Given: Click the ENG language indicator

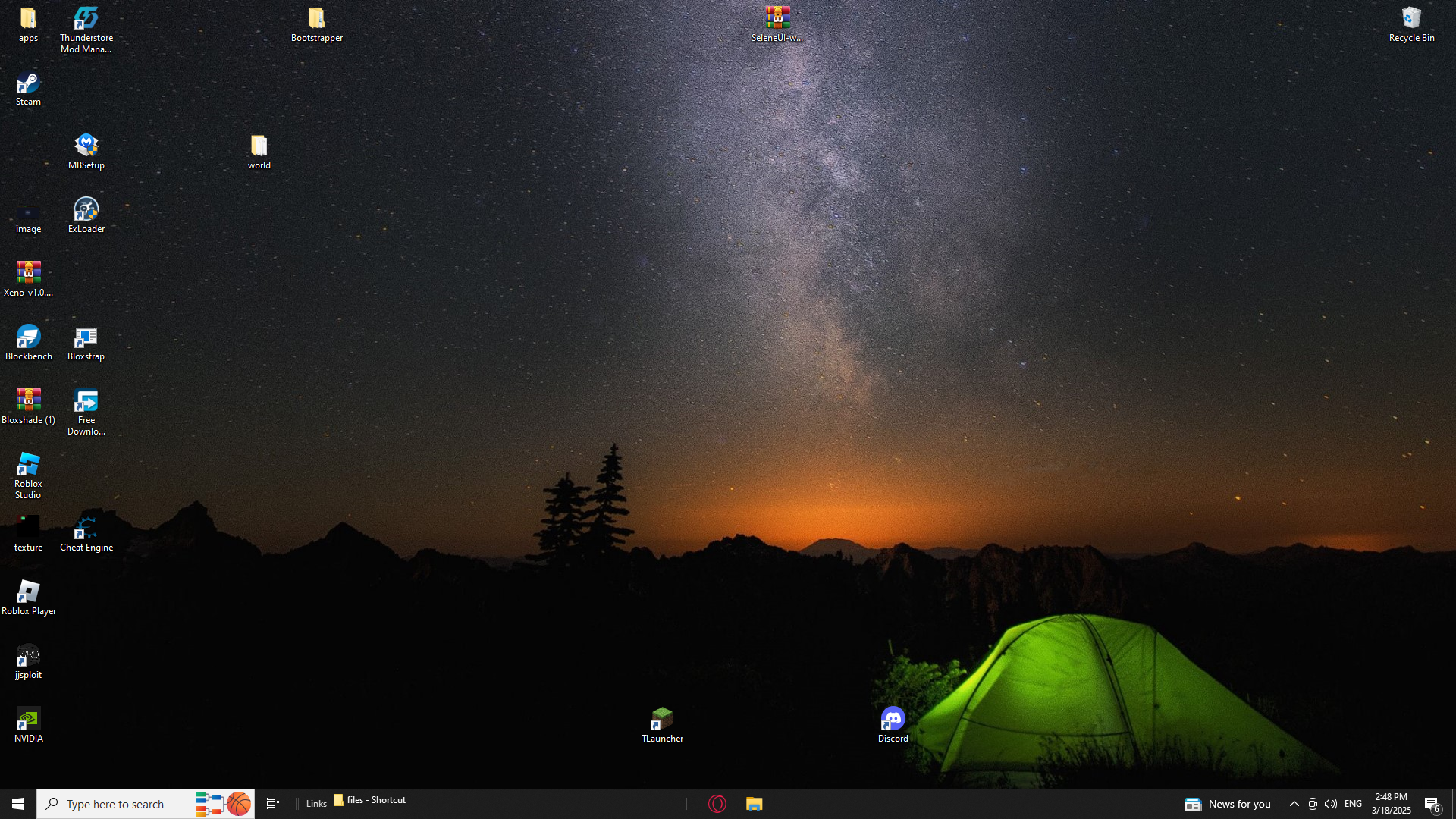Looking at the screenshot, I should pos(1353,804).
